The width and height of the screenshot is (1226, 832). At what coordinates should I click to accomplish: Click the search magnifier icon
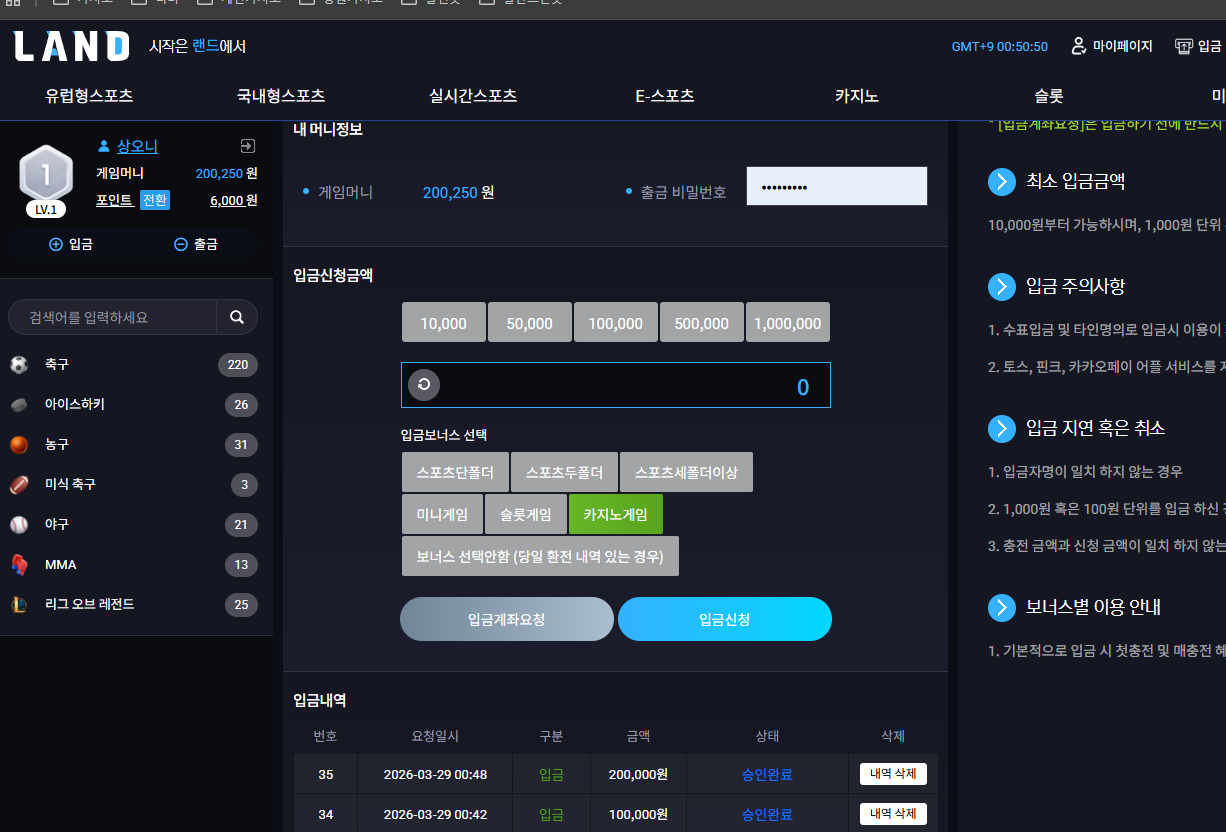click(x=237, y=317)
